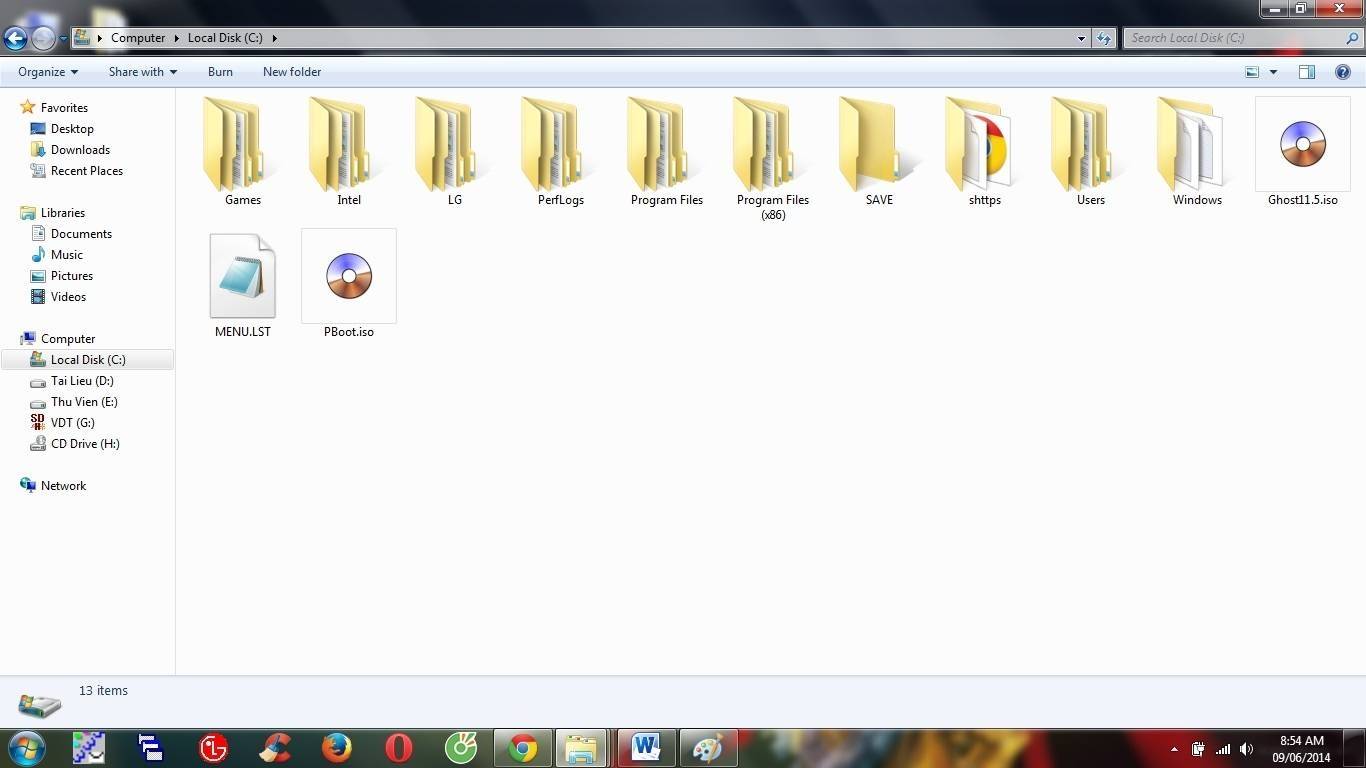This screenshot has height=768, width=1366.
Task: Click the Burn toolbar button
Action: (220, 72)
